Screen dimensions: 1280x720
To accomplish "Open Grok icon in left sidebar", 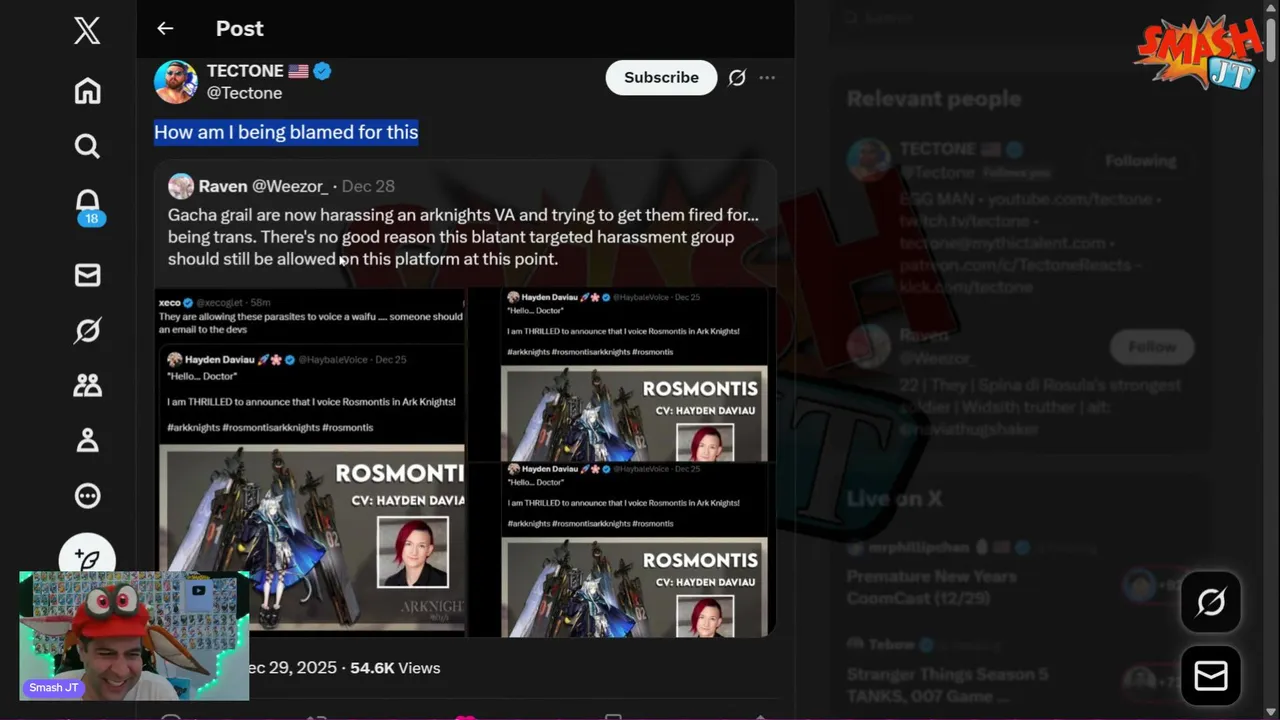I will (87, 330).
